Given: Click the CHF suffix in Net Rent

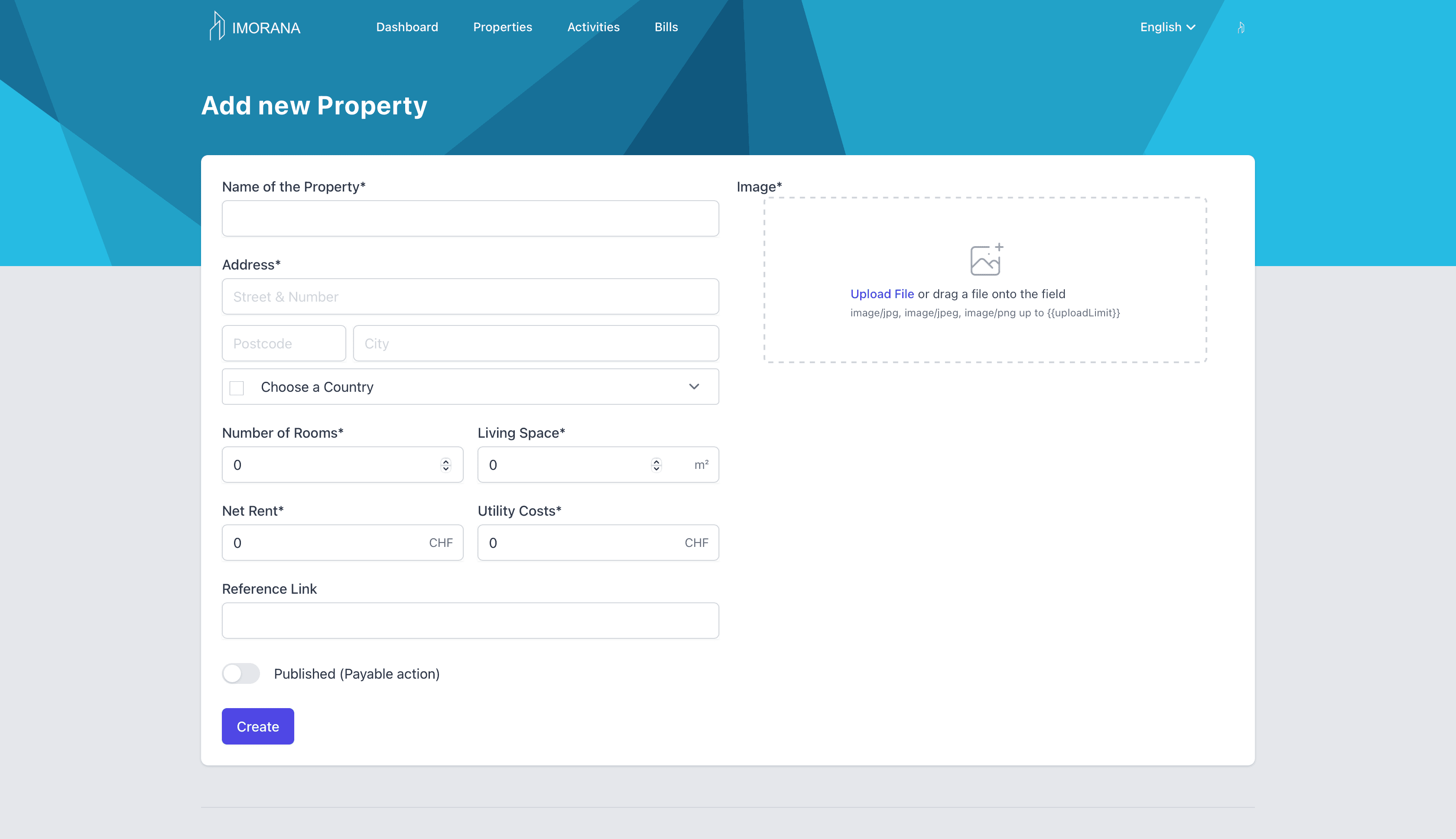Looking at the screenshot, I should 441,543.
